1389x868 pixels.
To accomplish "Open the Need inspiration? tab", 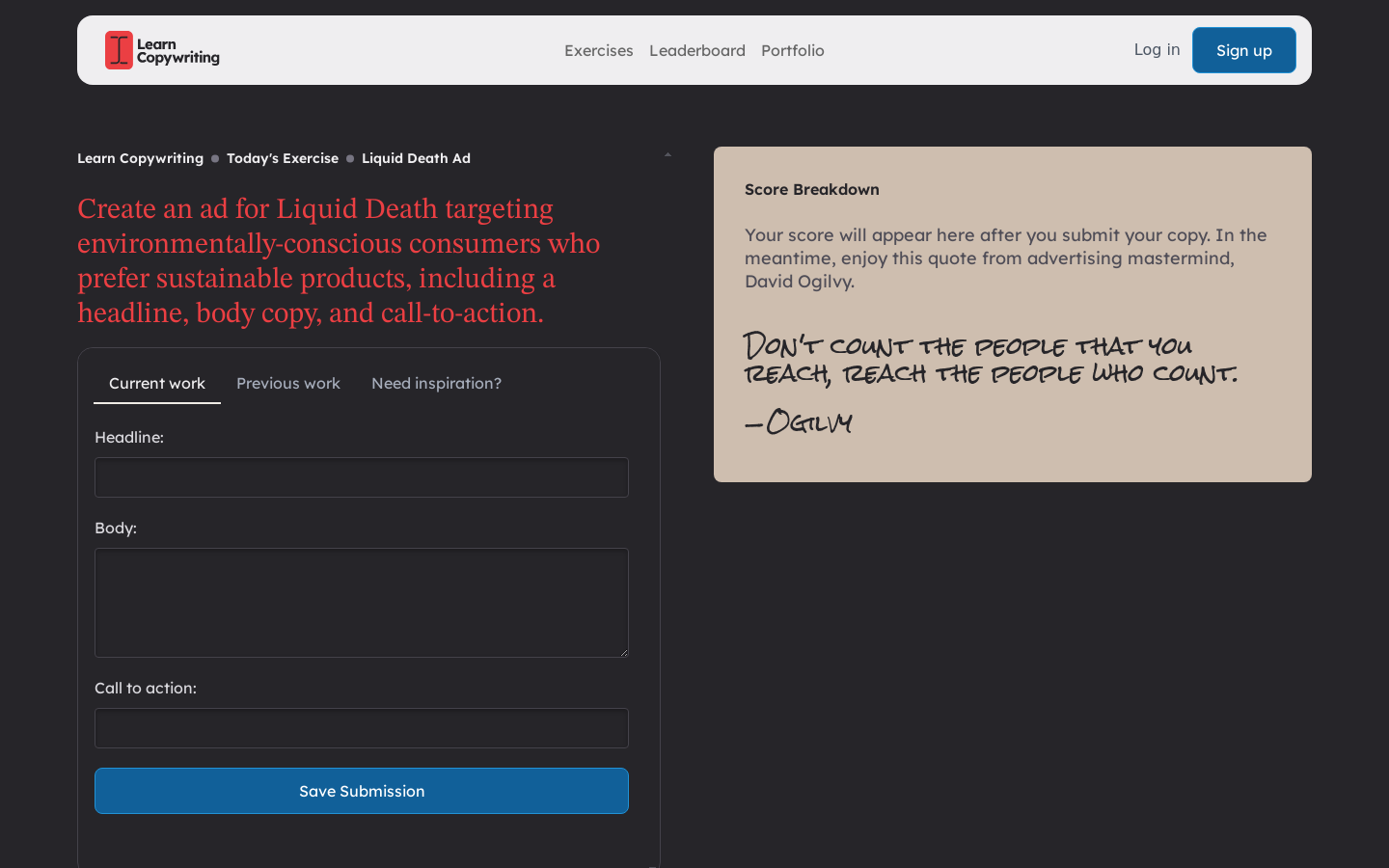I will pos(436,383).
